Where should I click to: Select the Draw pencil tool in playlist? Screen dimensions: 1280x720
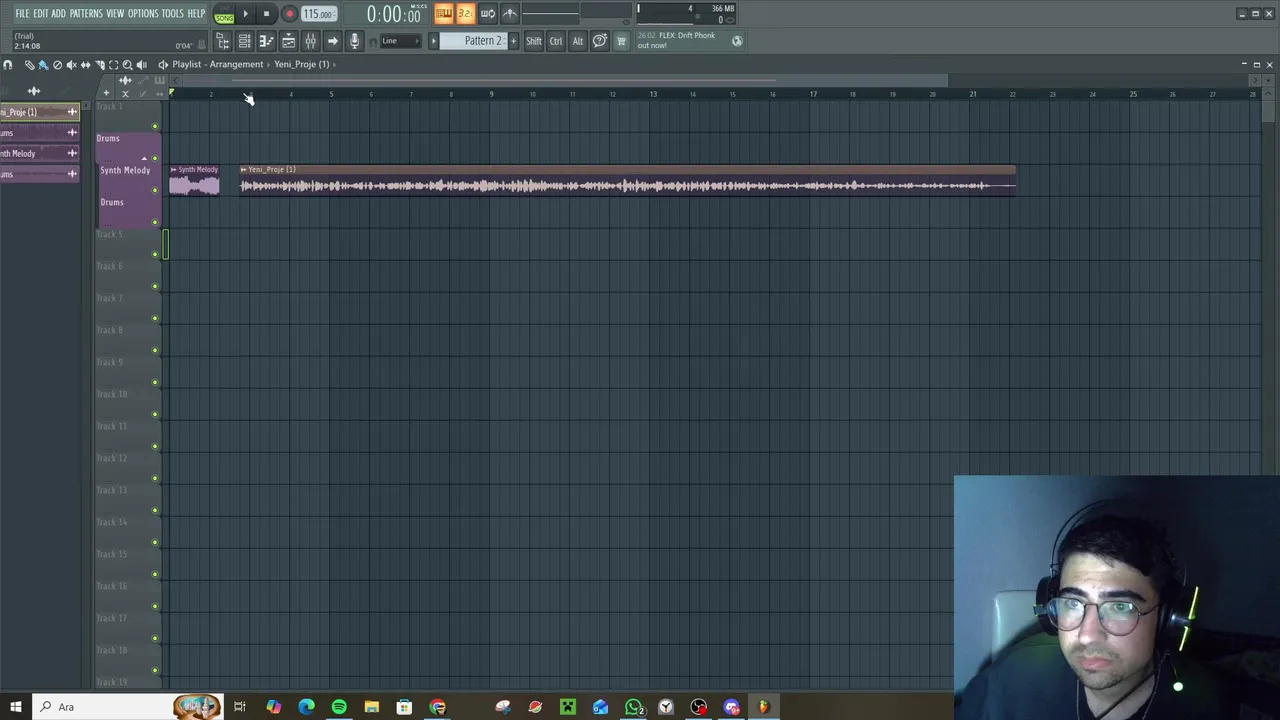[x=29, y=64]
